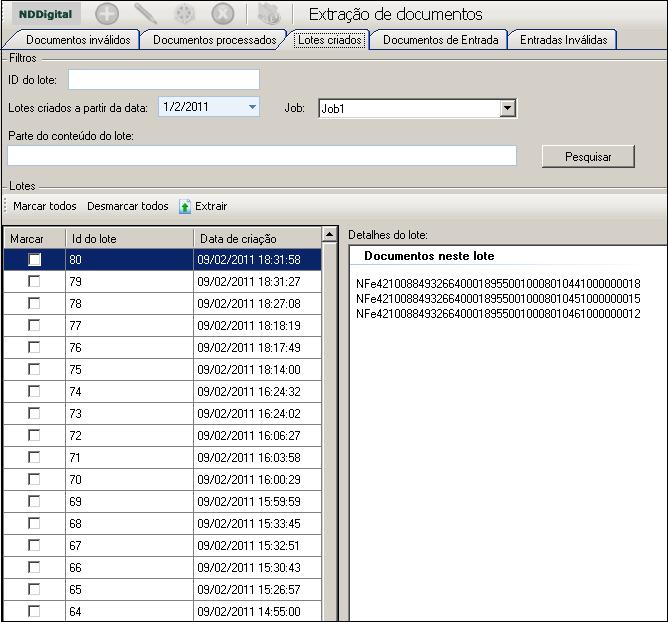Click Desmarcar todos in lotes toolbar
This screenshot has height=622, width=668.
(x=128, y=206)
